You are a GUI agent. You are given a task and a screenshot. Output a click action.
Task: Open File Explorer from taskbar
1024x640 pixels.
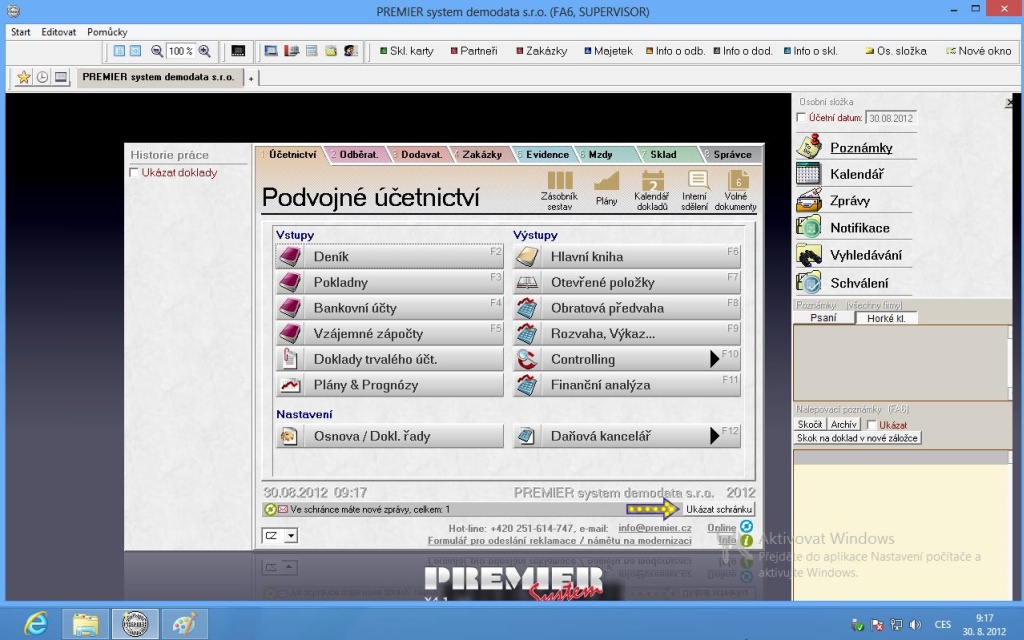pos(86,624)
